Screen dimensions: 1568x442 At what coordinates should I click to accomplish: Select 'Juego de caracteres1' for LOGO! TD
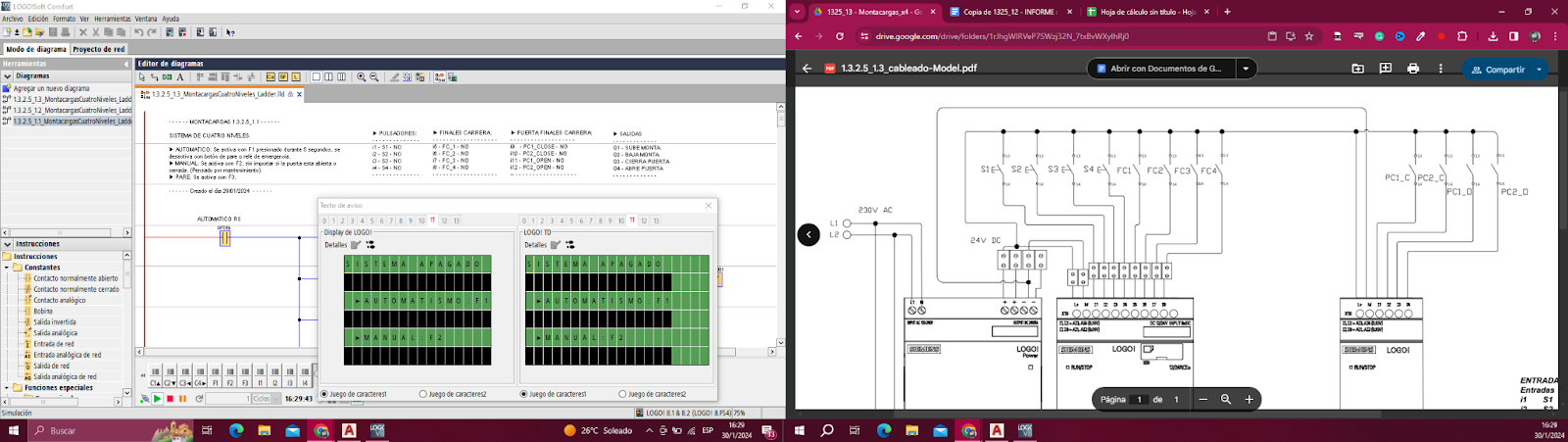coord(523,394)
